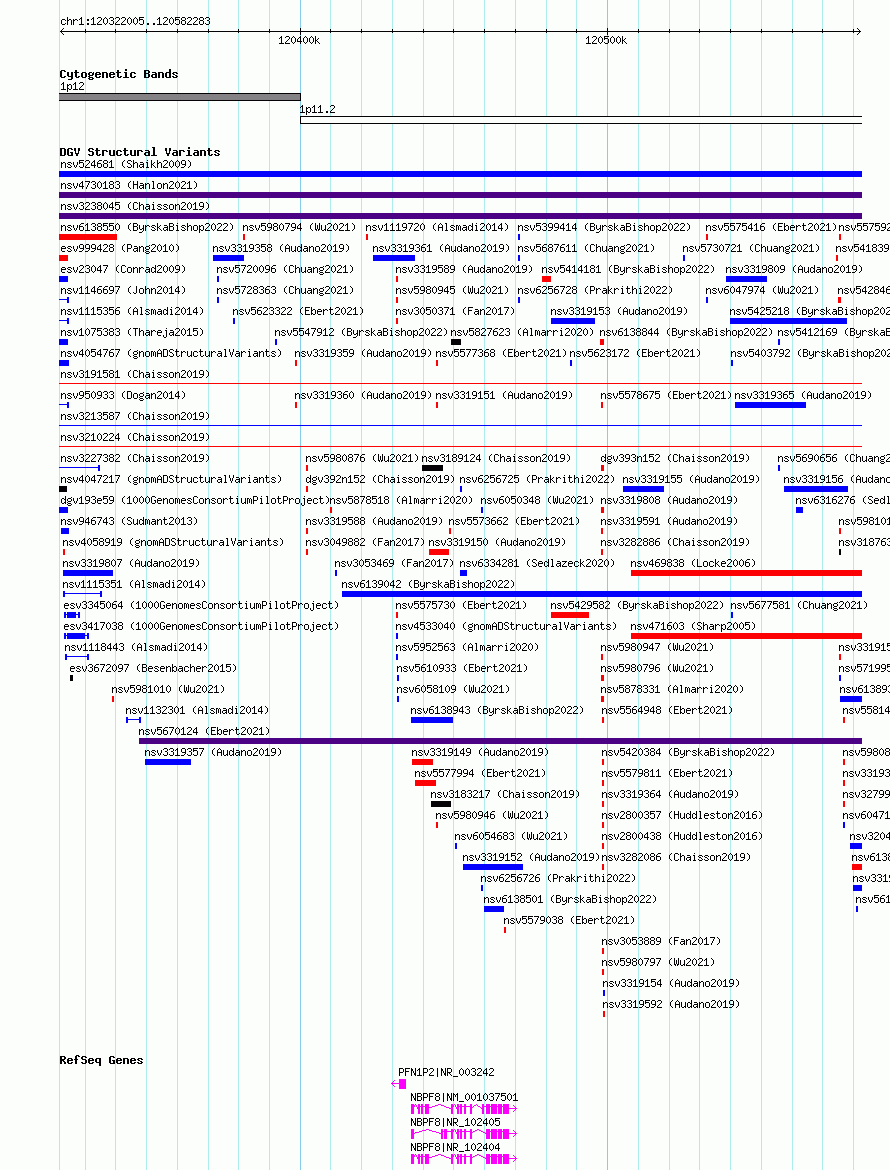Select the red bar under nsv6138550
This screenshot has height=1170, width=890.
(x=88, y=237)
